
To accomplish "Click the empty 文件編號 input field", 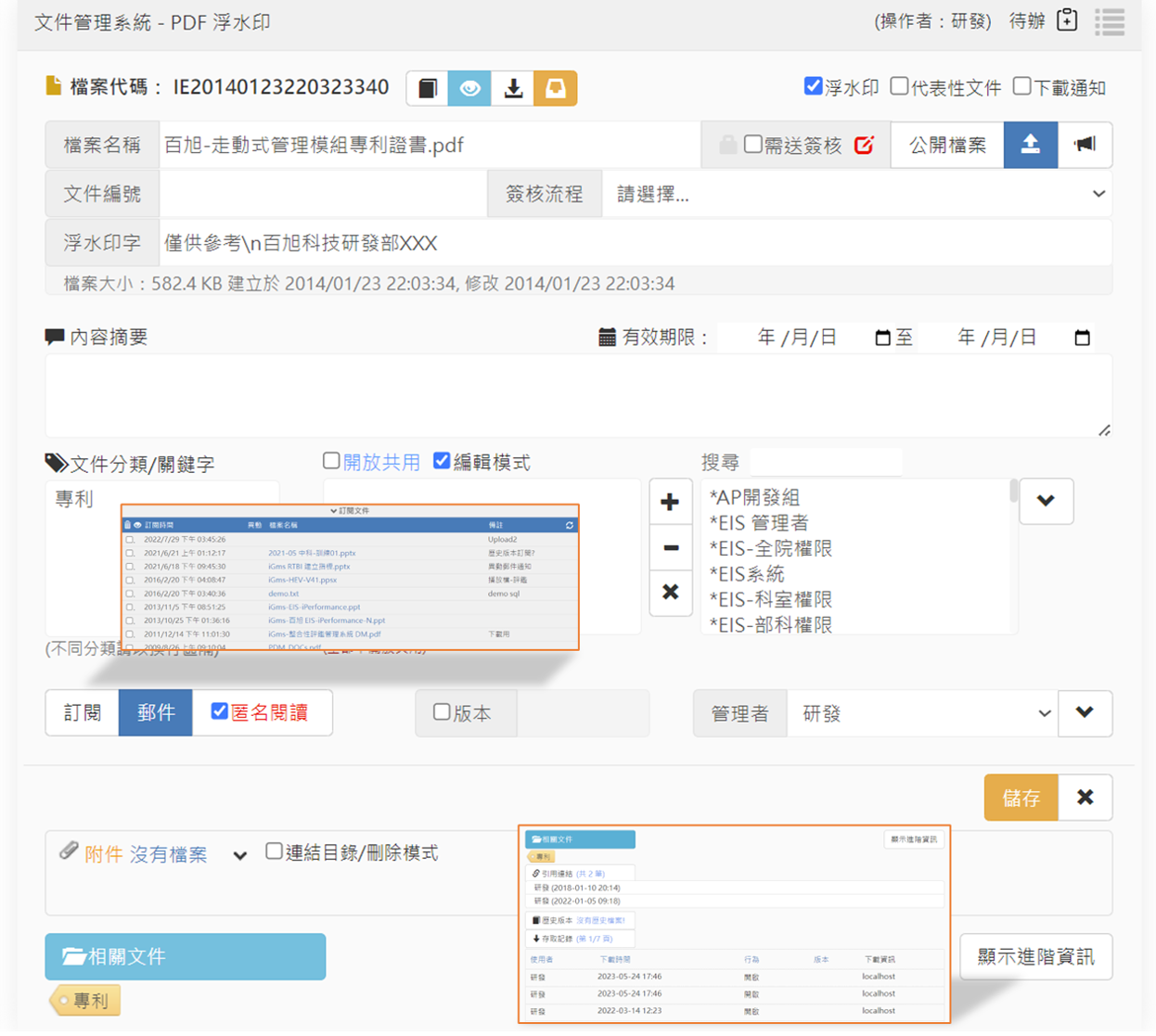I will pos(323,194).
